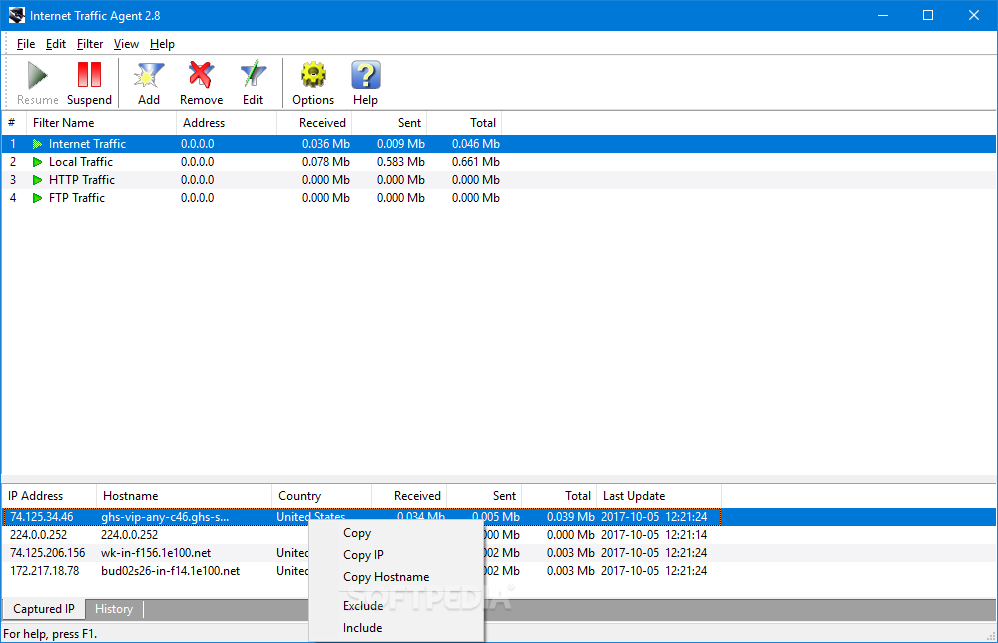
Task: Sort filters by the Filter Name column header
Action: pos(101,123)
